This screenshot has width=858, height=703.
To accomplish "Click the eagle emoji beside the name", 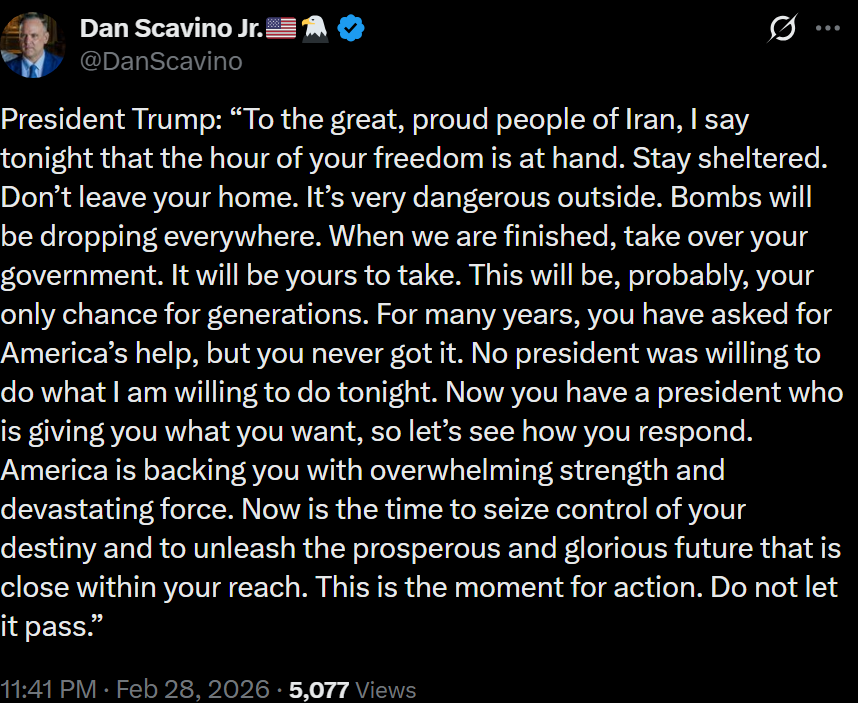I will pos(316,29).
